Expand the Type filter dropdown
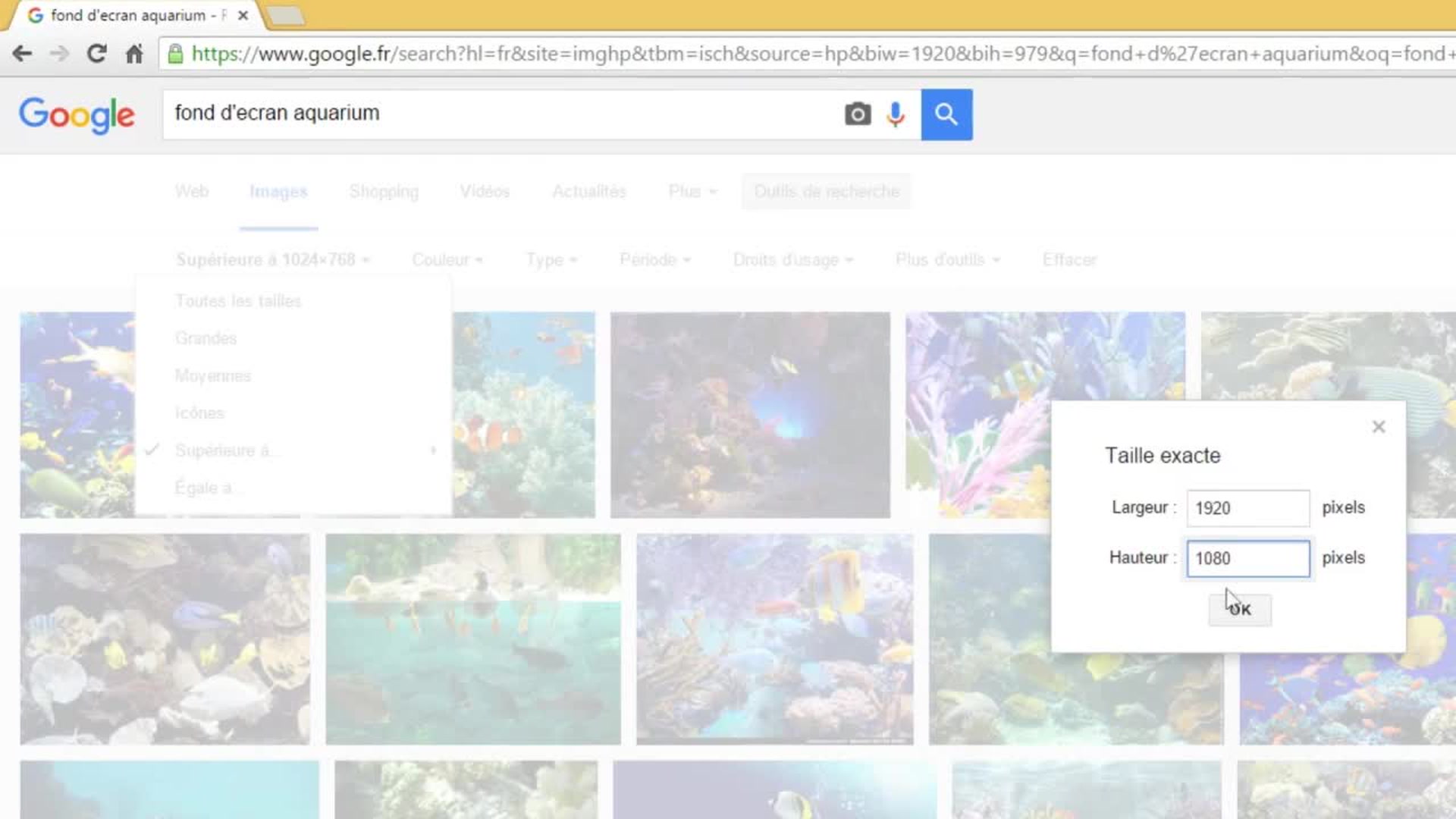 [x=551, y=260]
